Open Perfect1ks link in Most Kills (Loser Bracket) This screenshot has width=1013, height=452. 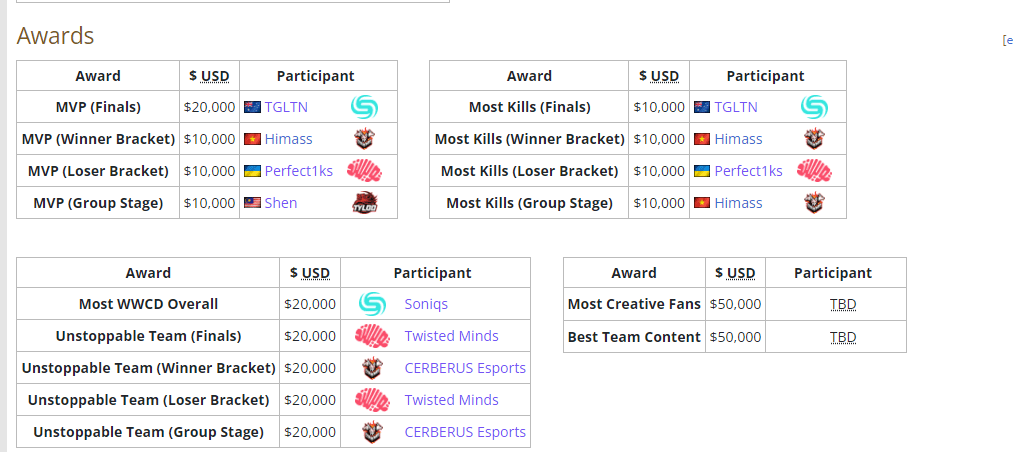(748, 171)
